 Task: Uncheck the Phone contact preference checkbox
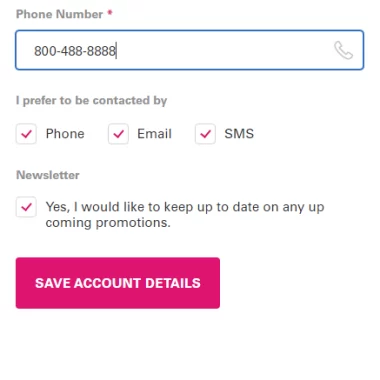pos(26,134)
